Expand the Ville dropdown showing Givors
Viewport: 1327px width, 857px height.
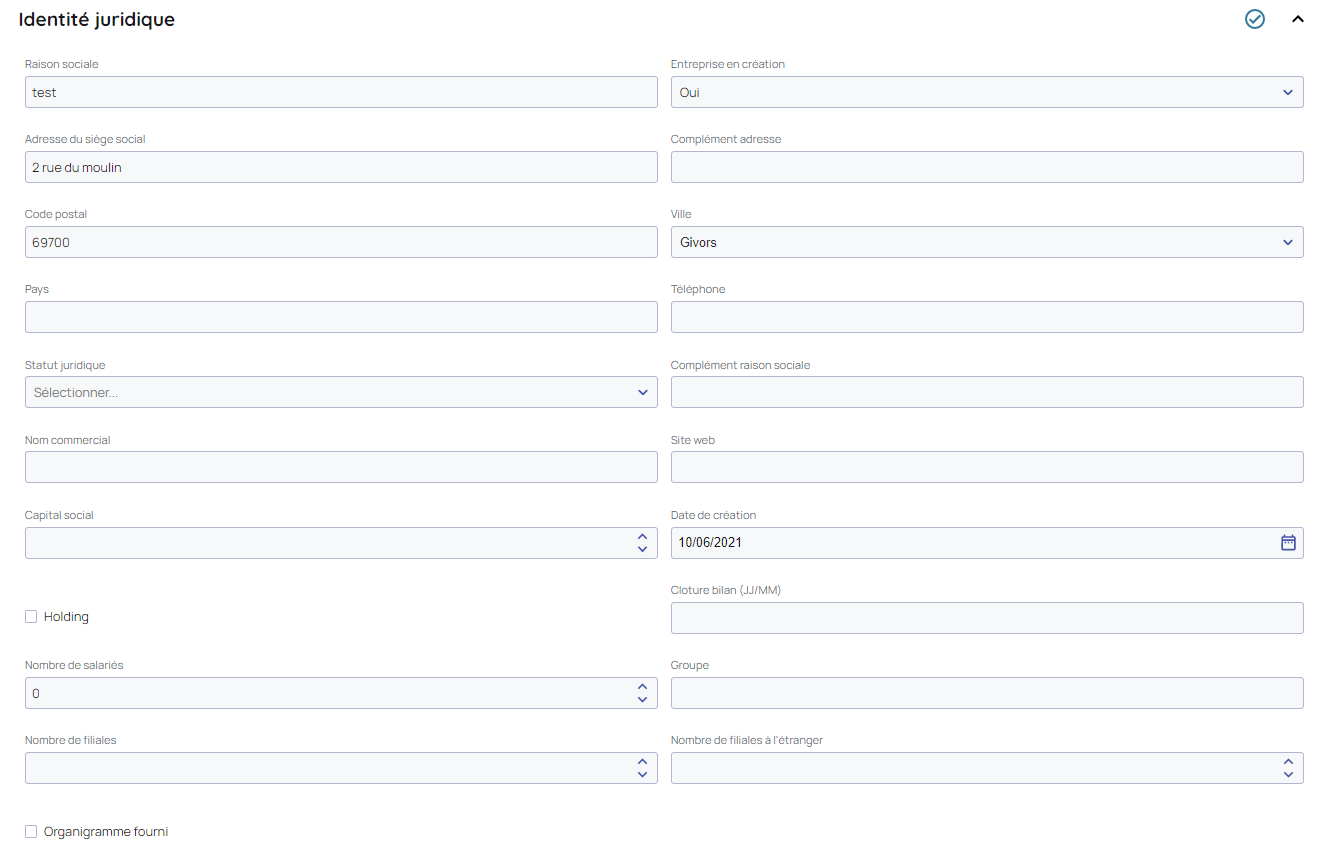[x=986, y=242]
